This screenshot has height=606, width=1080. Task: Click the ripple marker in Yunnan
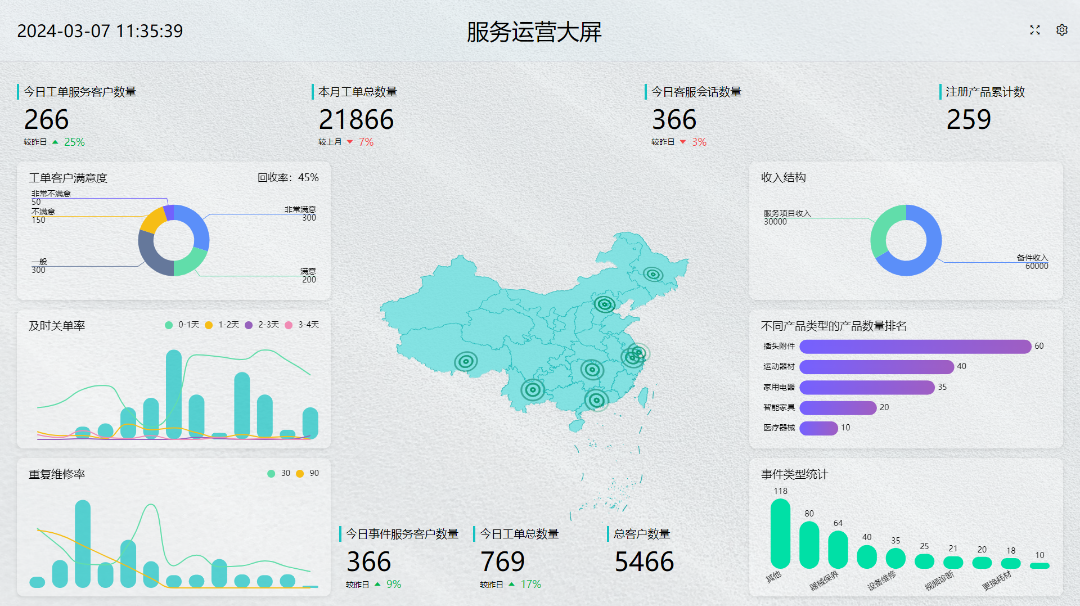point(533,389)
